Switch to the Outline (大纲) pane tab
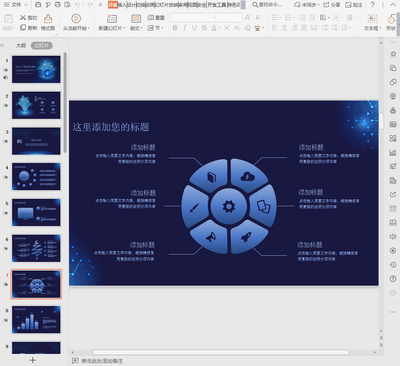Image resolution: width=400 pixels, height=366 pixels. 21,45
